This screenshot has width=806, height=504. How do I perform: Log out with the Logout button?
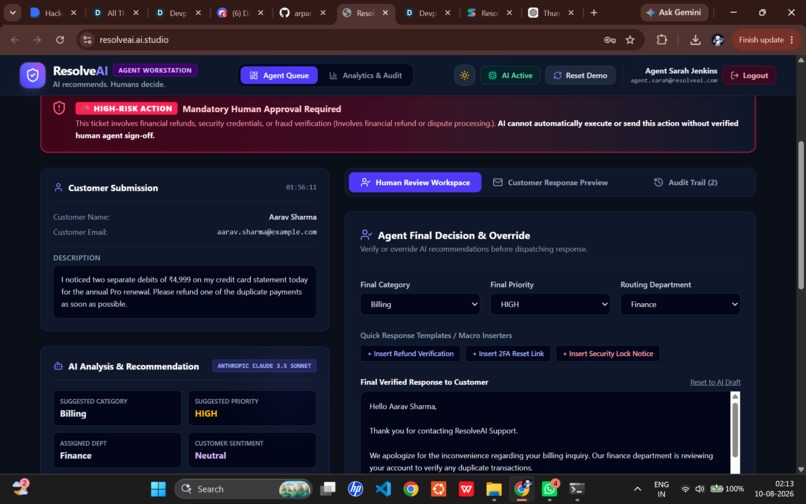pos(749,76)
